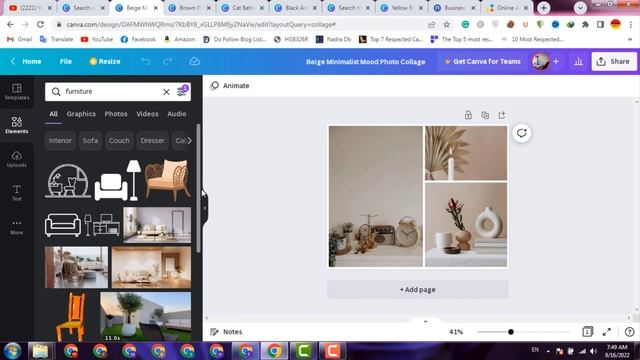Enter fullscreen present mode icon
Screen dimensions: 640x360
607,332
